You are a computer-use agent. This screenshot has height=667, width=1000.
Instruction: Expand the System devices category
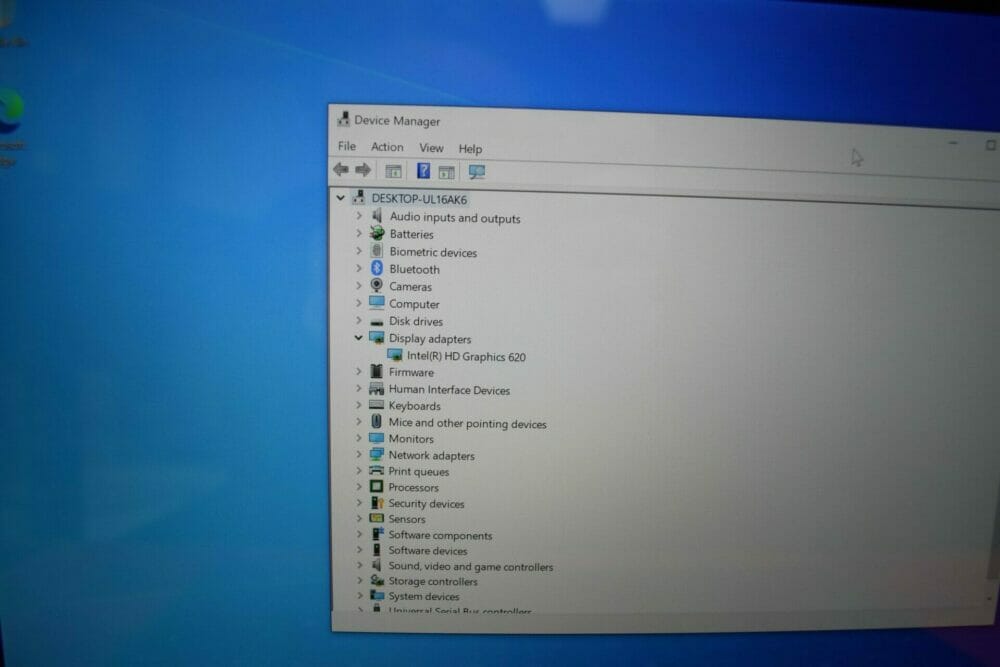[360, 595]
